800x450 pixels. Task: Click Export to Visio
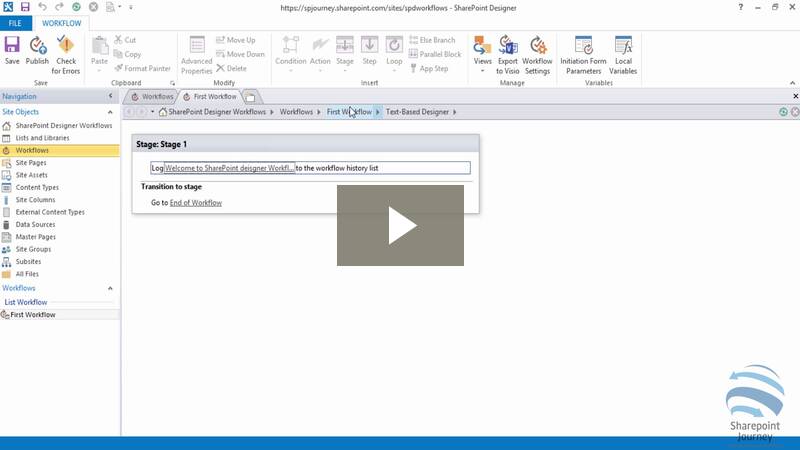click(508, 55)
